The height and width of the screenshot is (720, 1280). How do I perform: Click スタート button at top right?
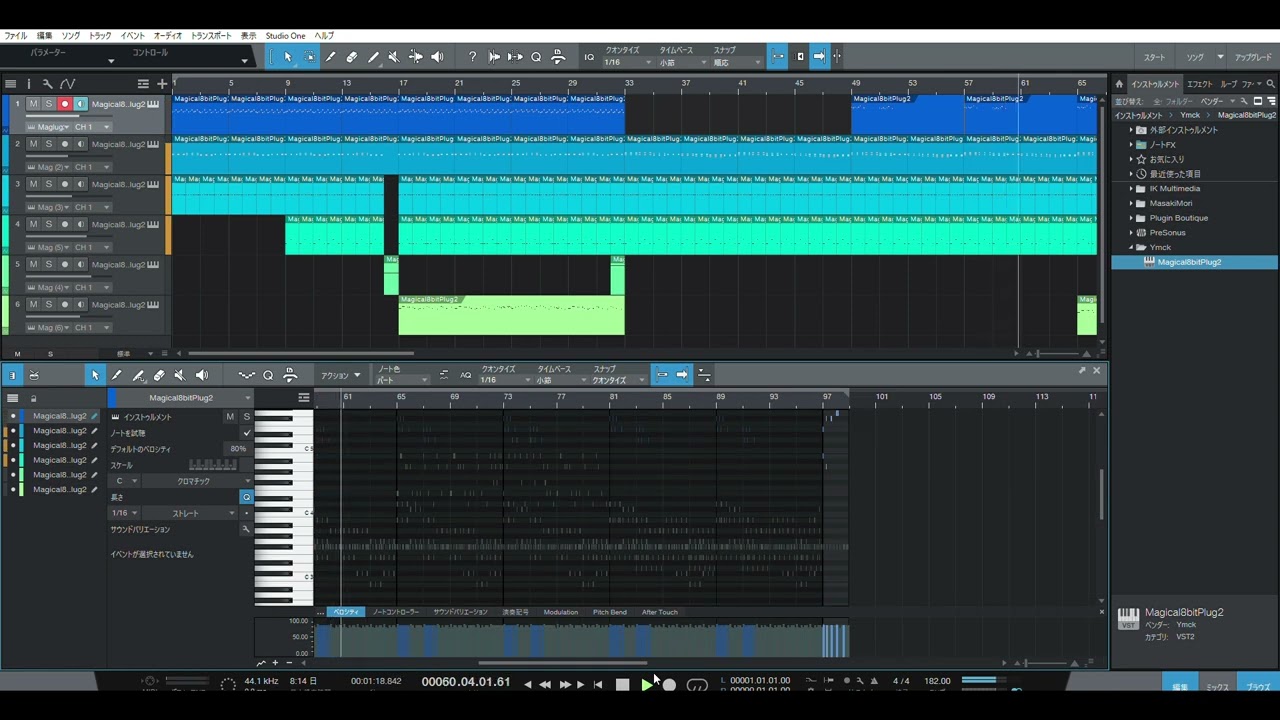[x=1155, y=58]
